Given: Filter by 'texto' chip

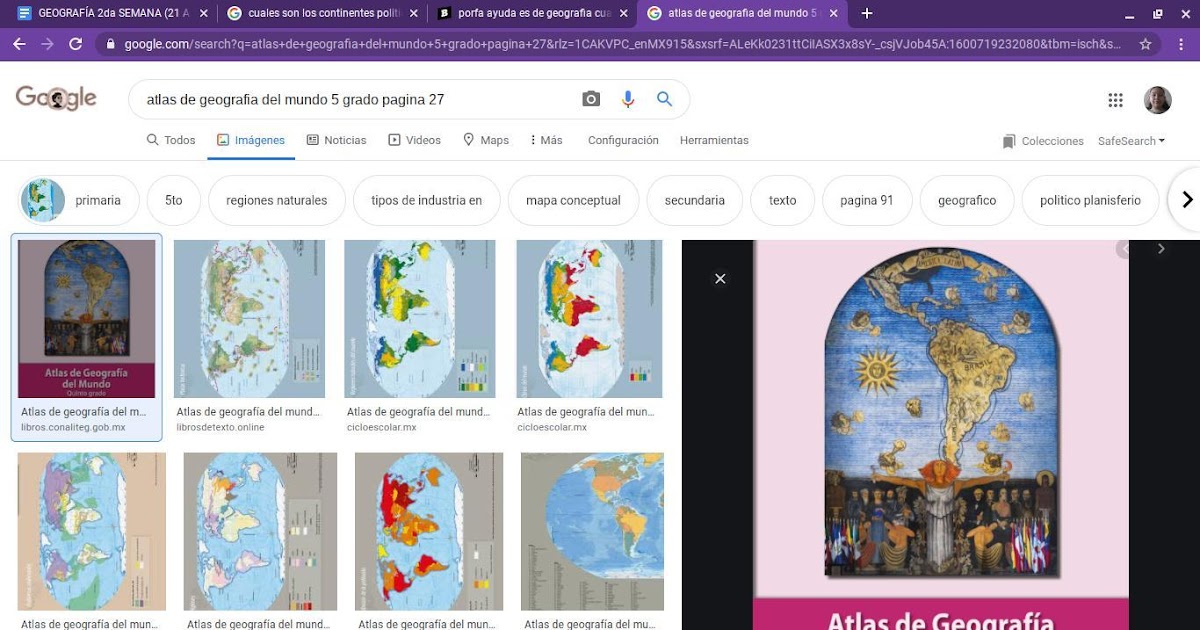Looking at the screenshot, I should pos(783,200).
